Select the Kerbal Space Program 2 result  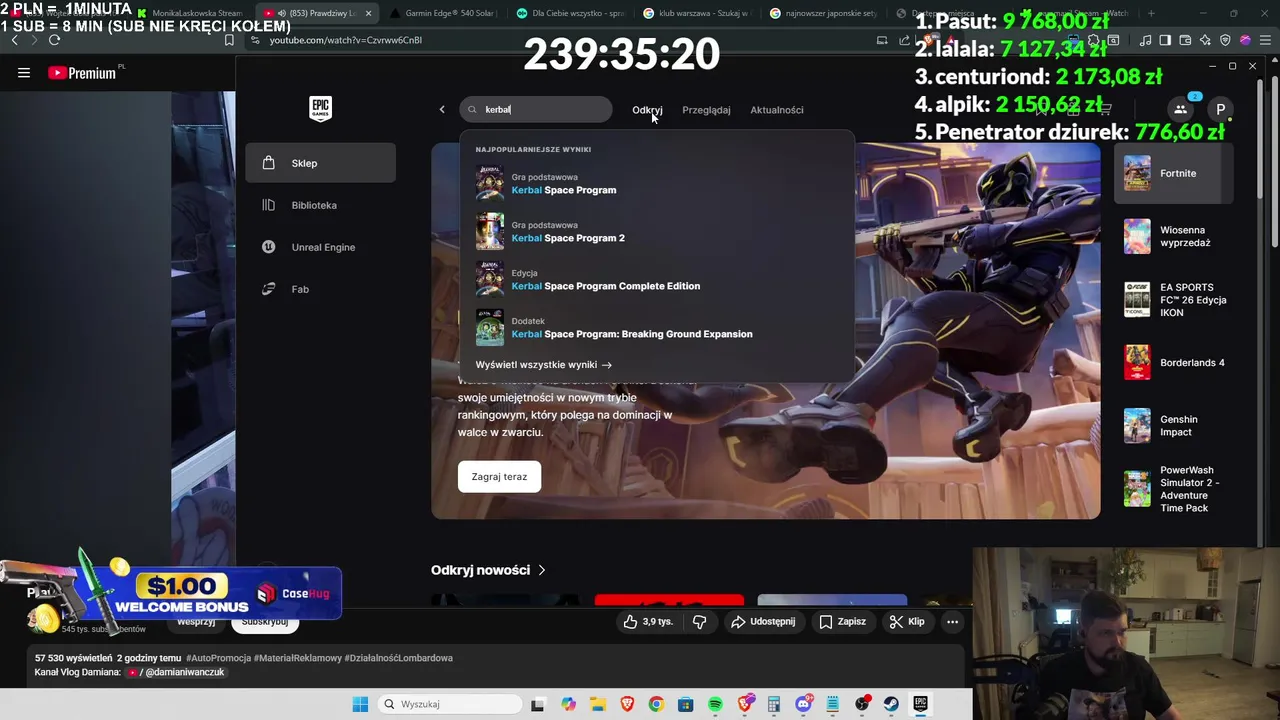pyautogui.click(x=657, y=232)
